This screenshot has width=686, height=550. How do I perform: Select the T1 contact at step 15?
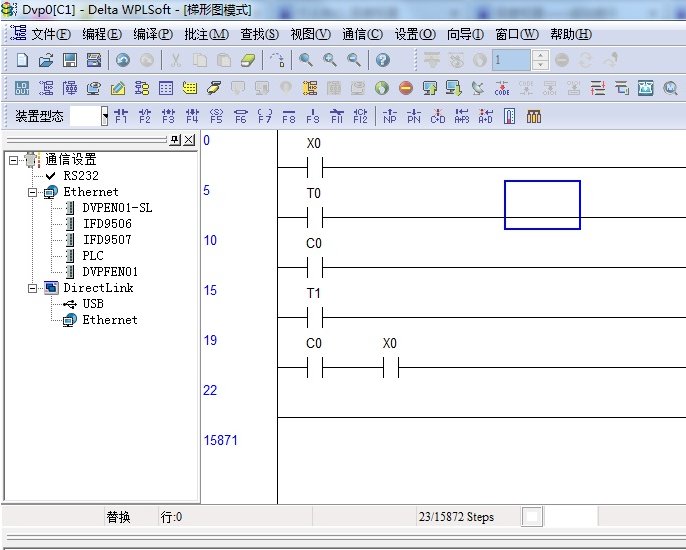click(315, 317)
